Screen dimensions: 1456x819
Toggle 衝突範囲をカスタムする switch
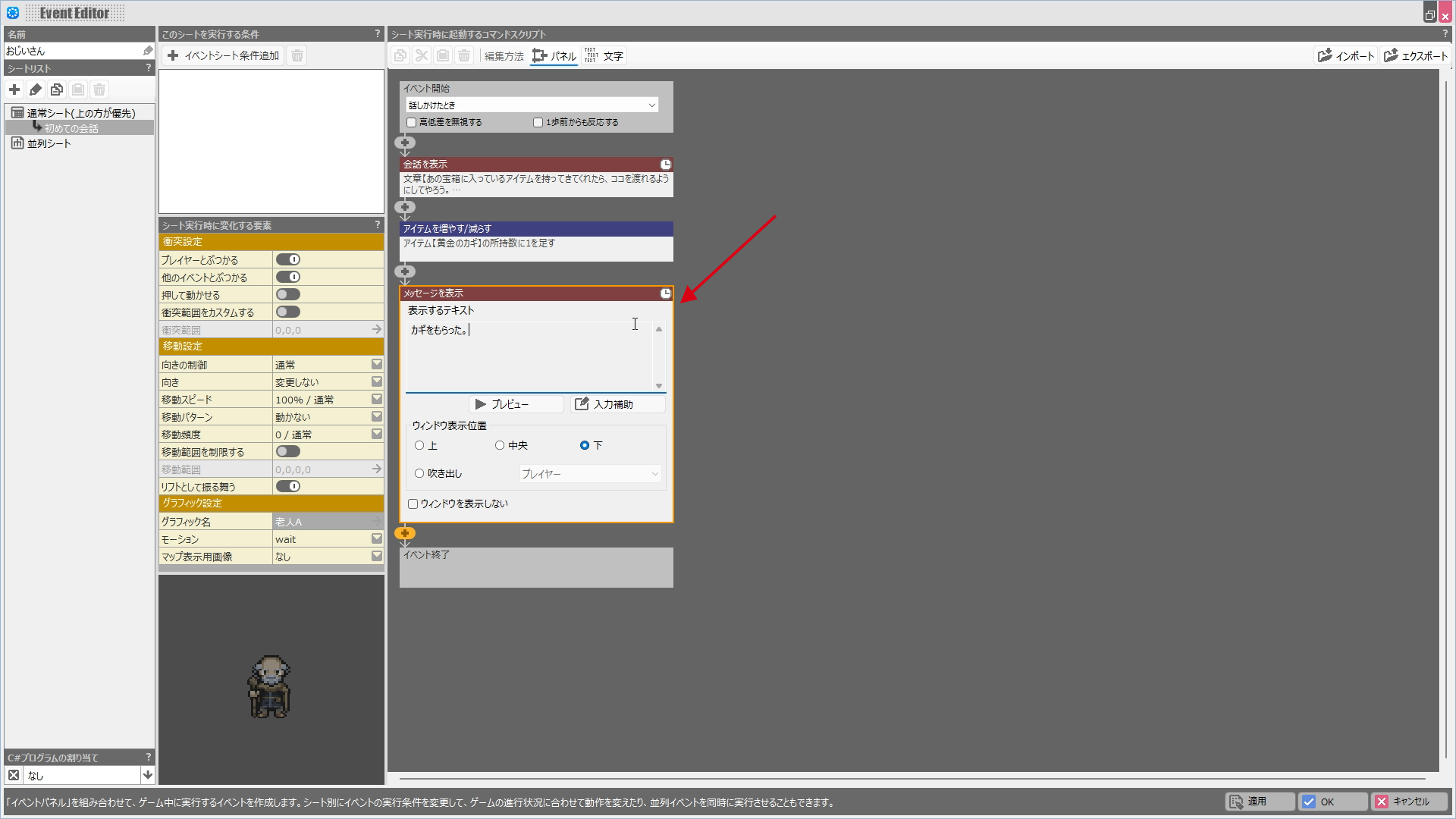288,312
